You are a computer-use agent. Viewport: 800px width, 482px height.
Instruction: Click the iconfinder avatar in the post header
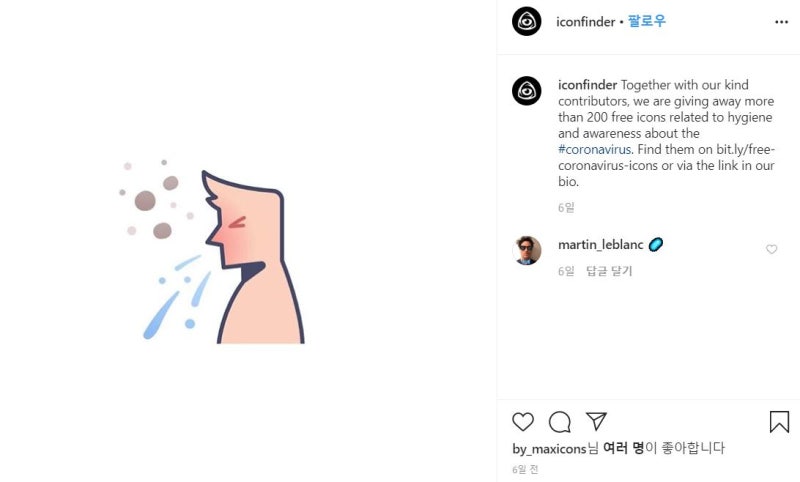[527, 21]
